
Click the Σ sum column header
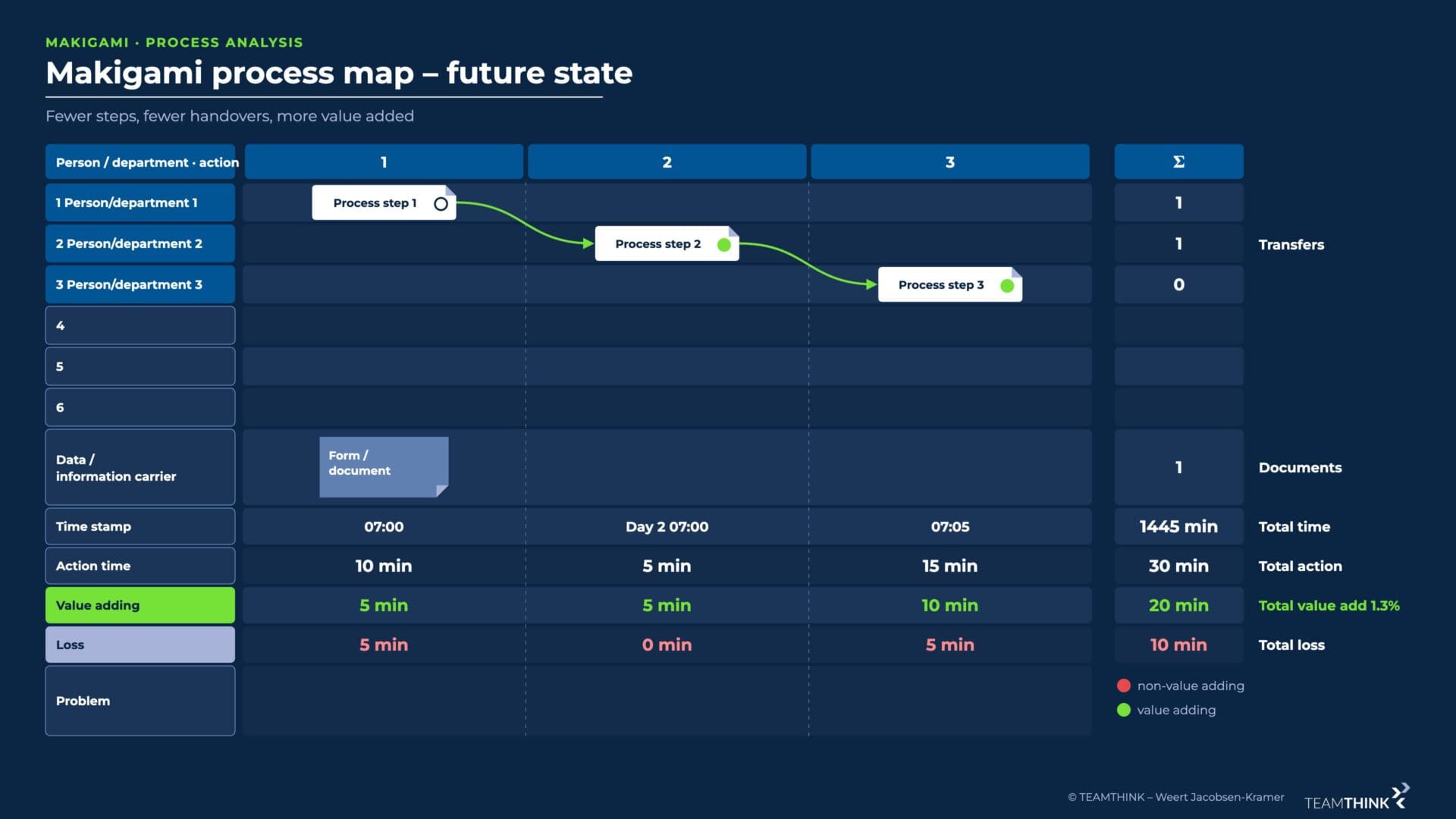[x=1178, y=162]
